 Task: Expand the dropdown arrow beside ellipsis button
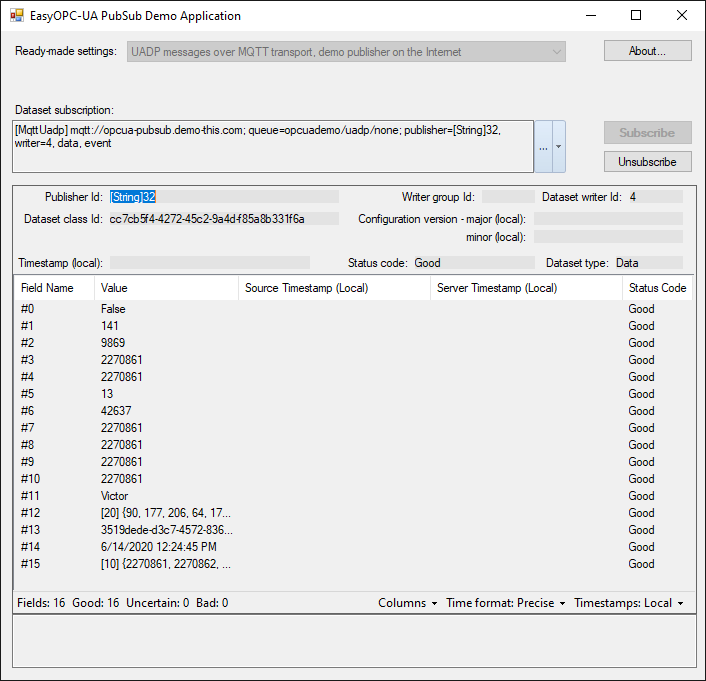tap(559, 147)
